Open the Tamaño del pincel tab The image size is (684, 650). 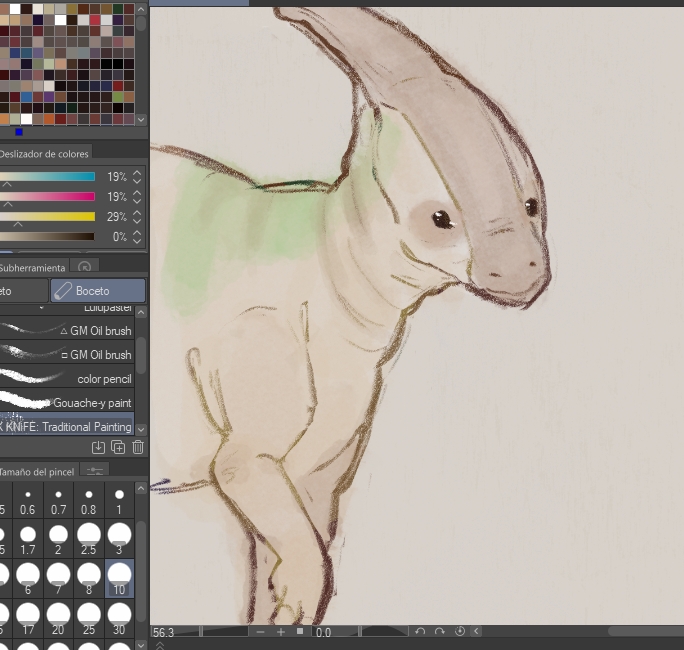tap(38, 471)
